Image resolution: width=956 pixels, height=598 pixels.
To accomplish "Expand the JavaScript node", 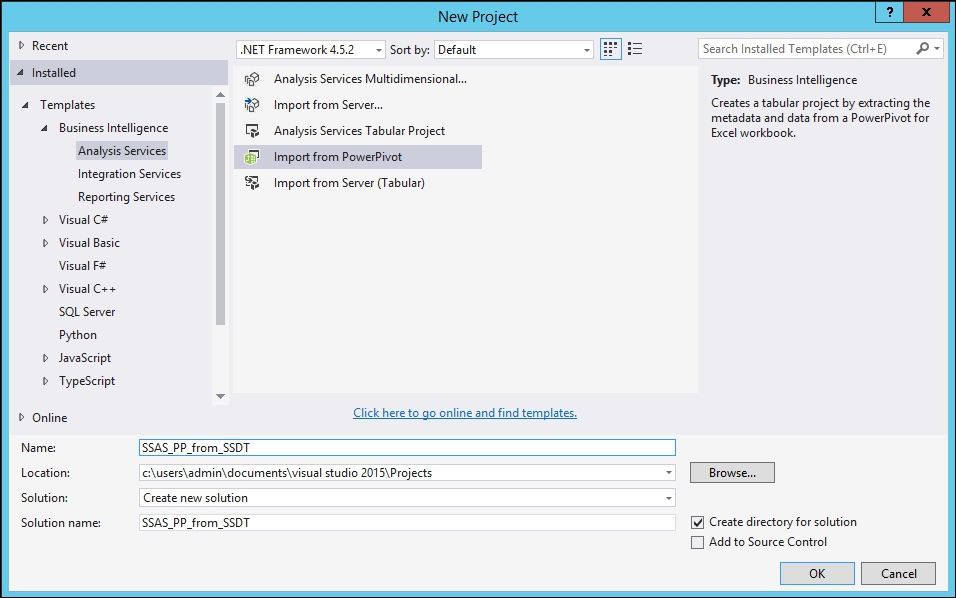I will tap(45, 358).
